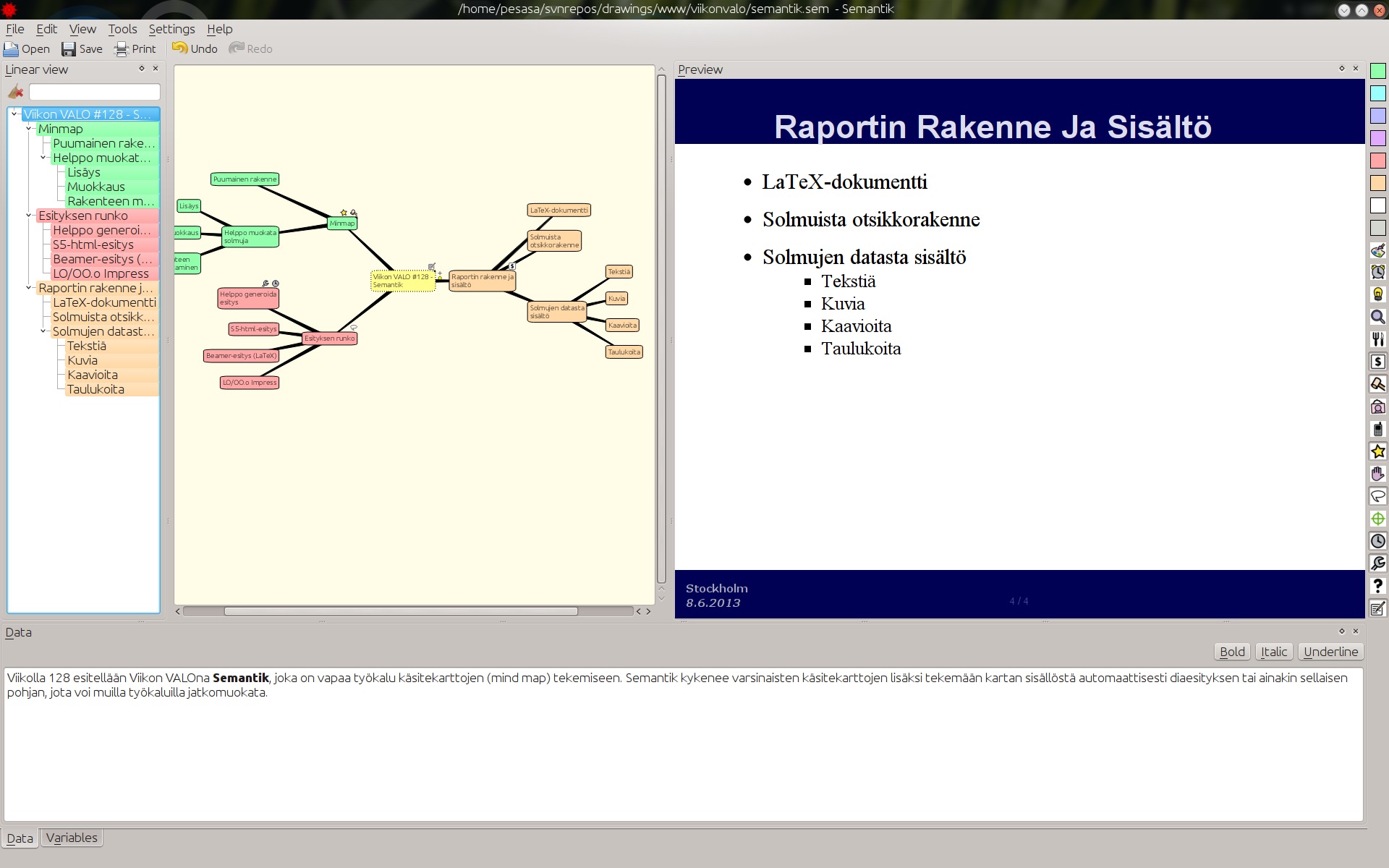Collapse the Solmujen datast... tree branch
The height and width of the screenshot is (868, 1389).
[x=43, y=331]
